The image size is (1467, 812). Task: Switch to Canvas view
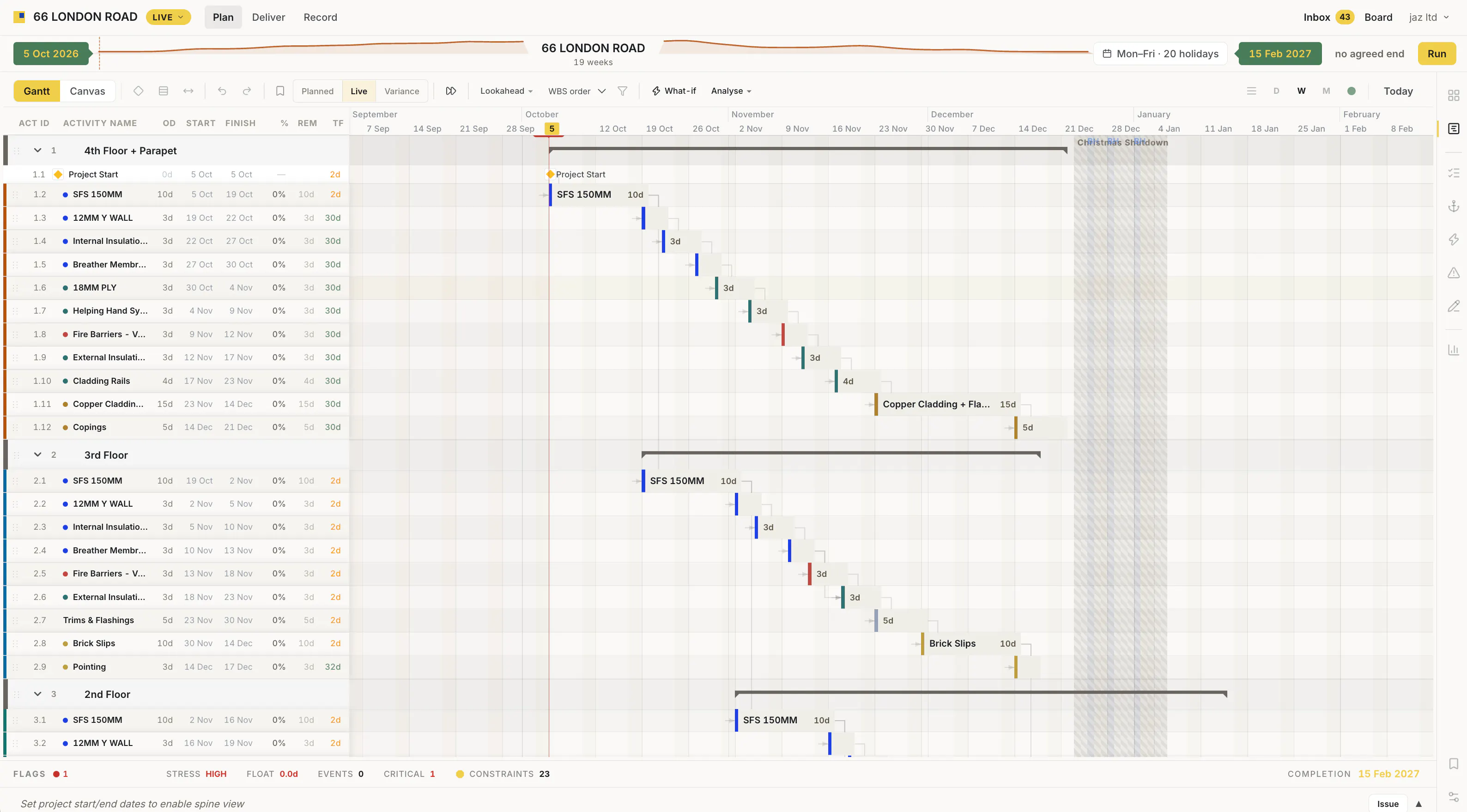(x=87, y=91)
